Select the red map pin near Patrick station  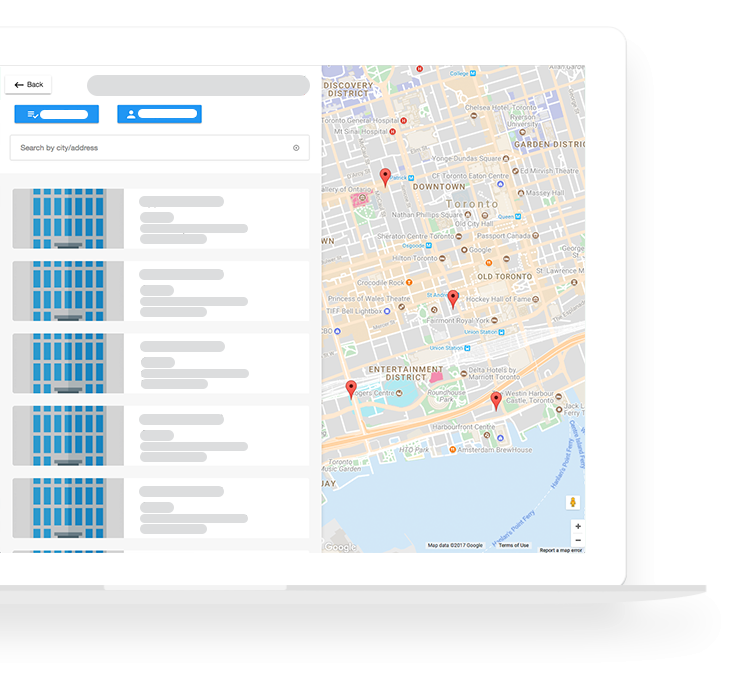pos(385,177)
